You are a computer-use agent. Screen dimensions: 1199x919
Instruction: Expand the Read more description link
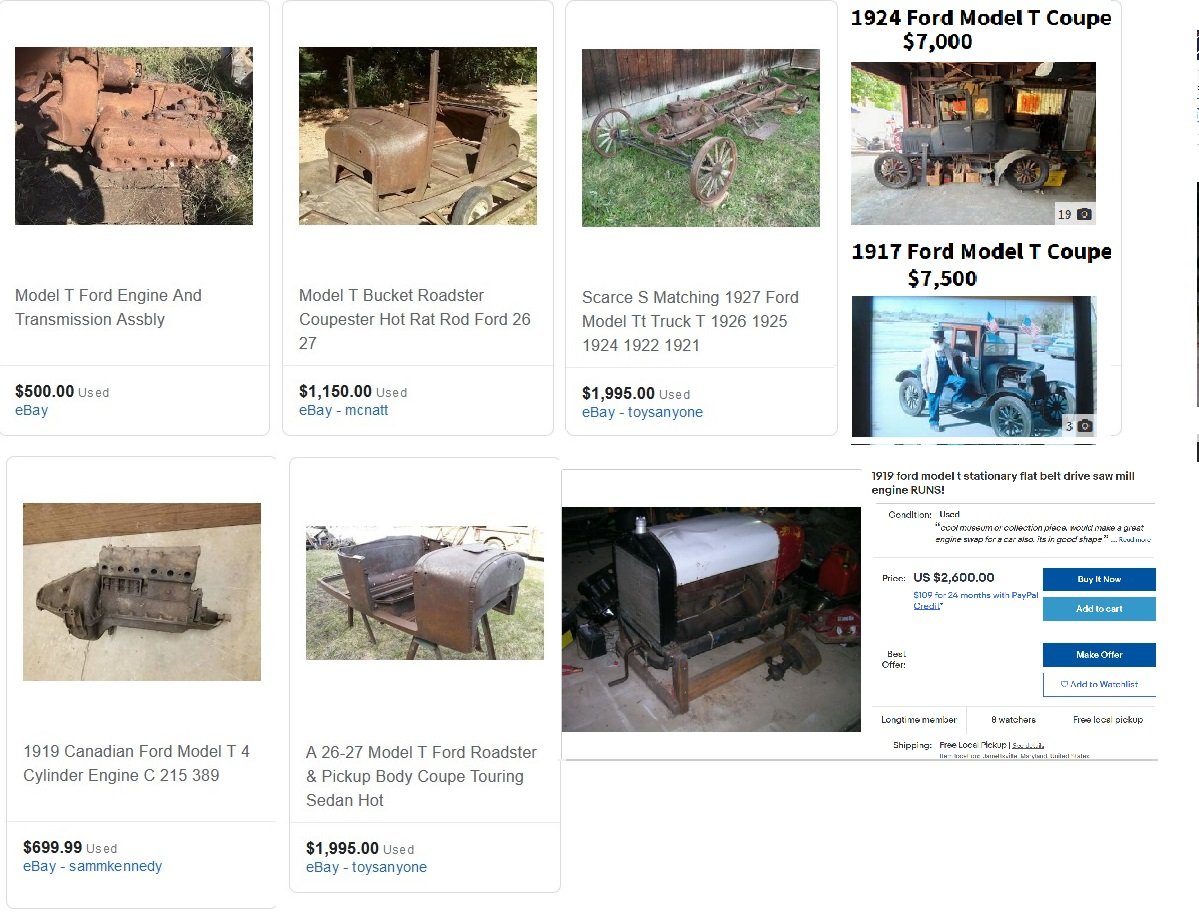pos(1134,539)
